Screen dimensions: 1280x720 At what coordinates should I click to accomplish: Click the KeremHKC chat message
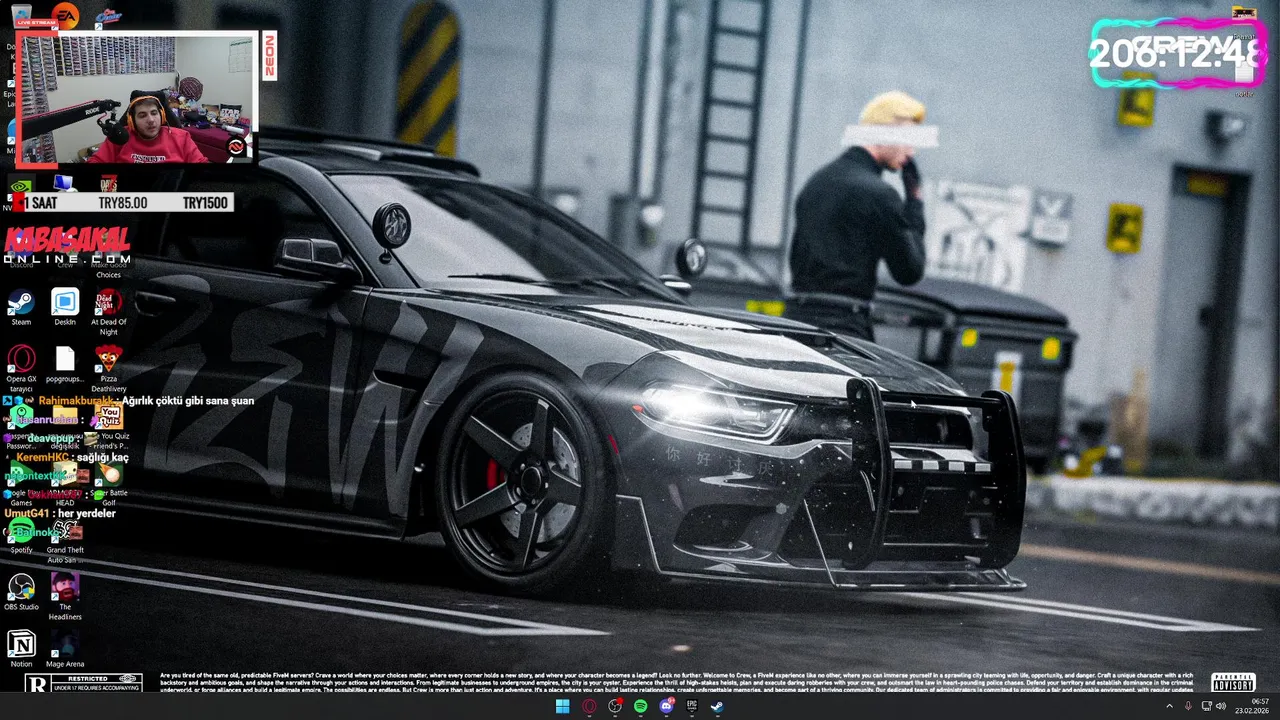coord(72,457)
